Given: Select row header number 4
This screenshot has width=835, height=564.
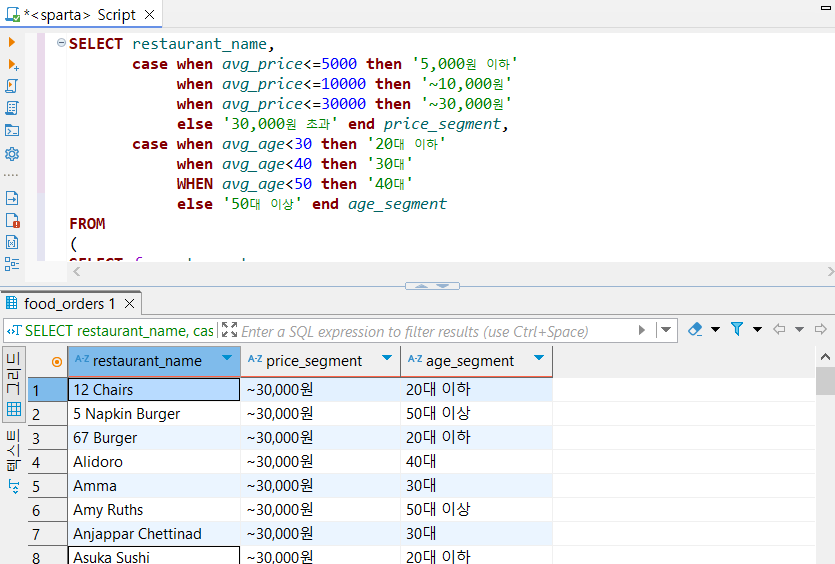Looking at the screenshot, I should click(47, 462).
